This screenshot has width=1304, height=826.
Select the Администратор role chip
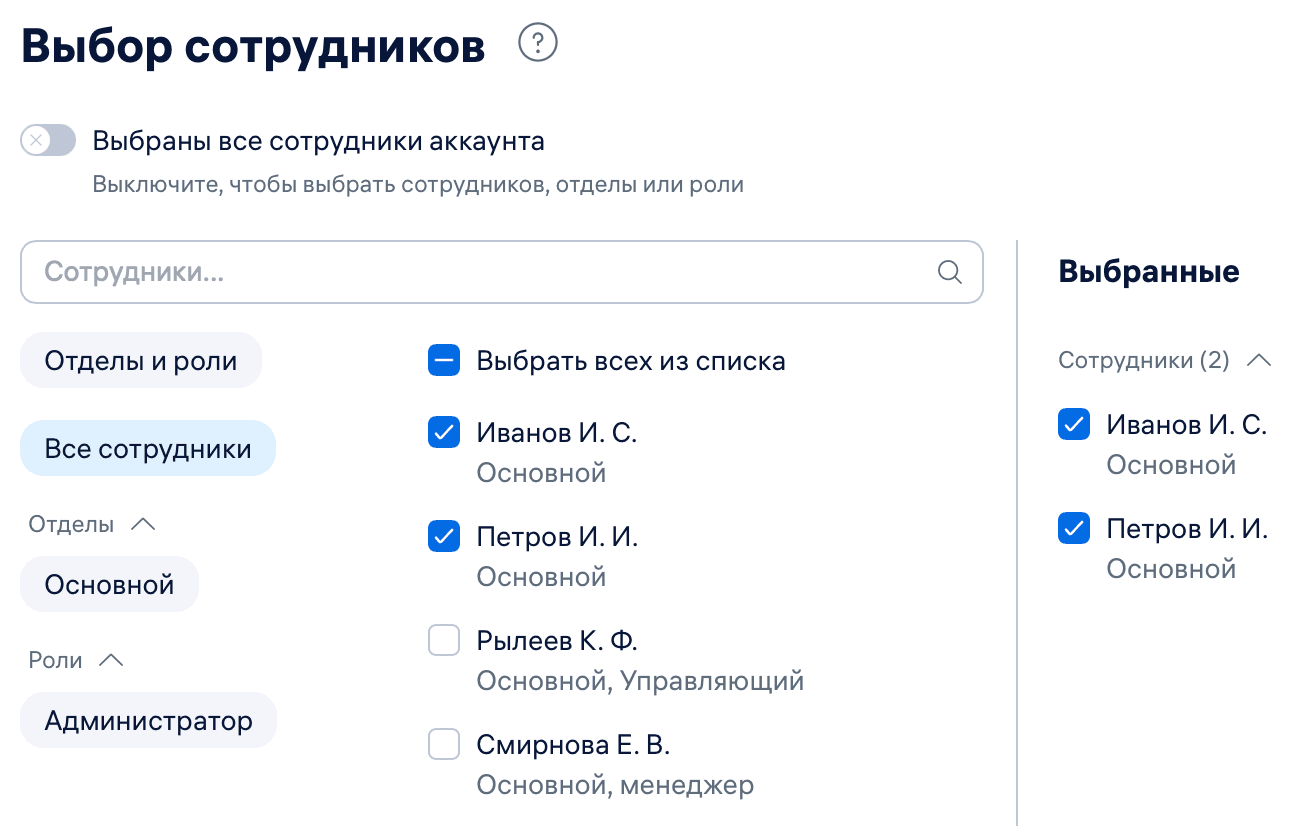click(x=148, y=719)
